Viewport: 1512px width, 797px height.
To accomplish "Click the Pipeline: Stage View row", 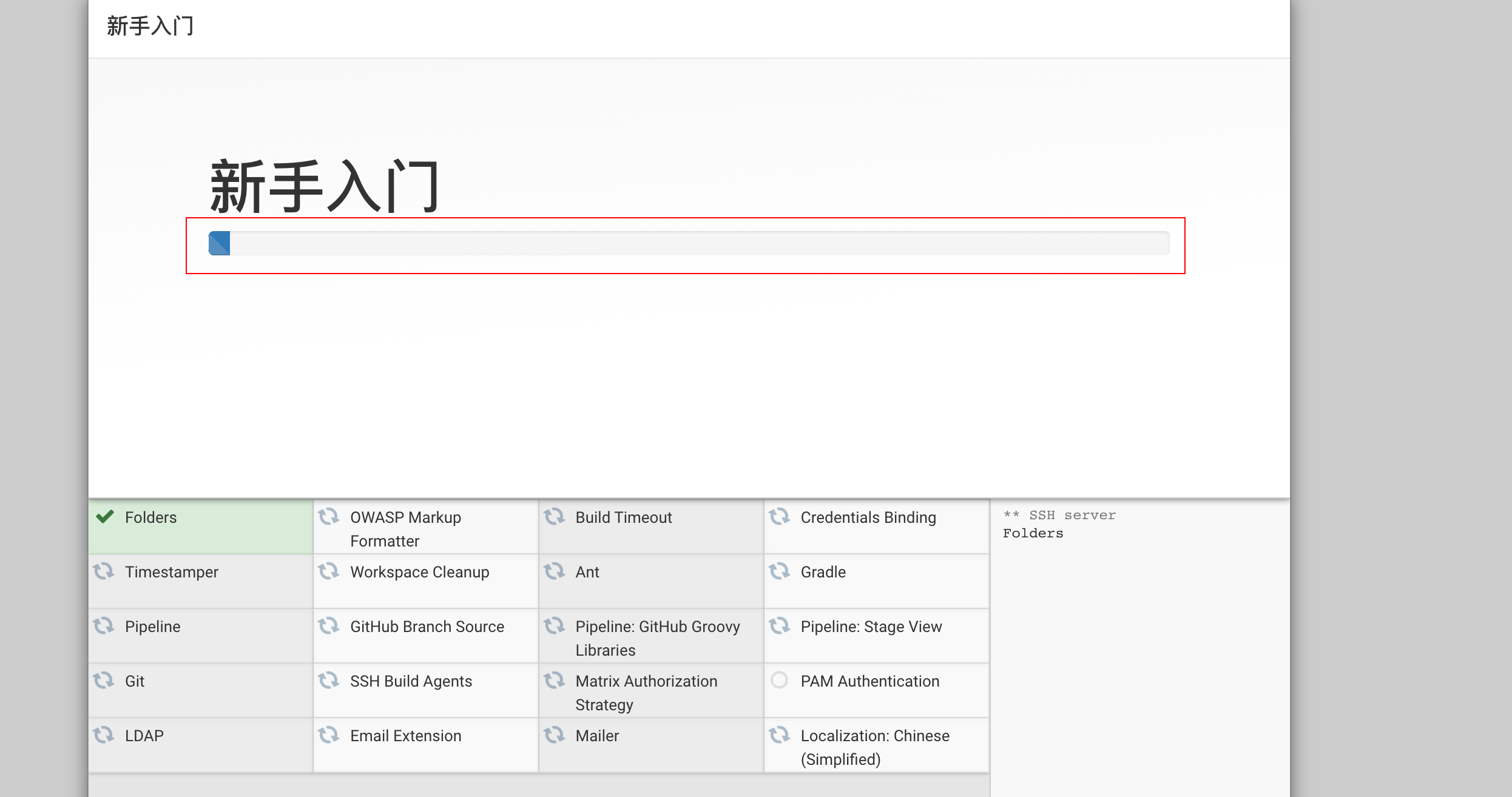I will pos(871,627).
